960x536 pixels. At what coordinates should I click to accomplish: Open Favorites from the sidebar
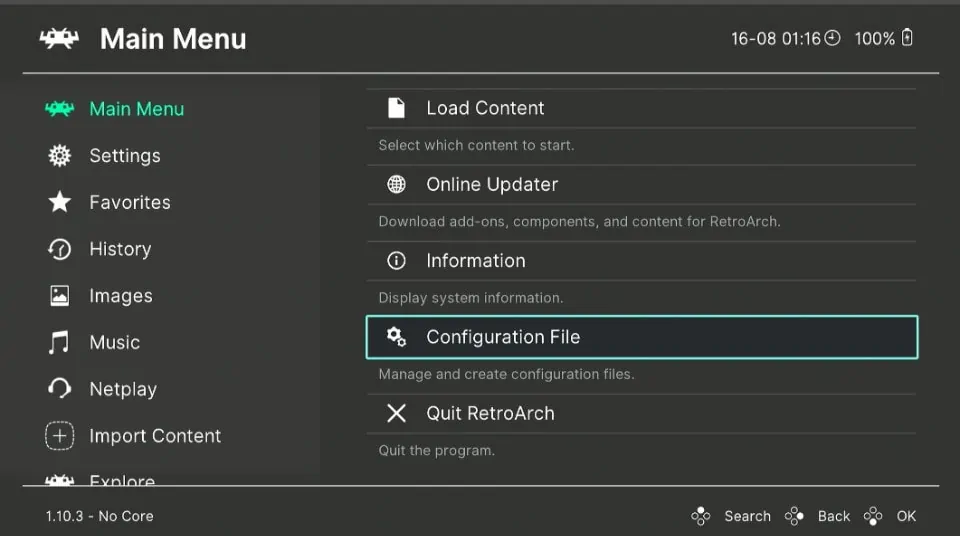(130, 202)
